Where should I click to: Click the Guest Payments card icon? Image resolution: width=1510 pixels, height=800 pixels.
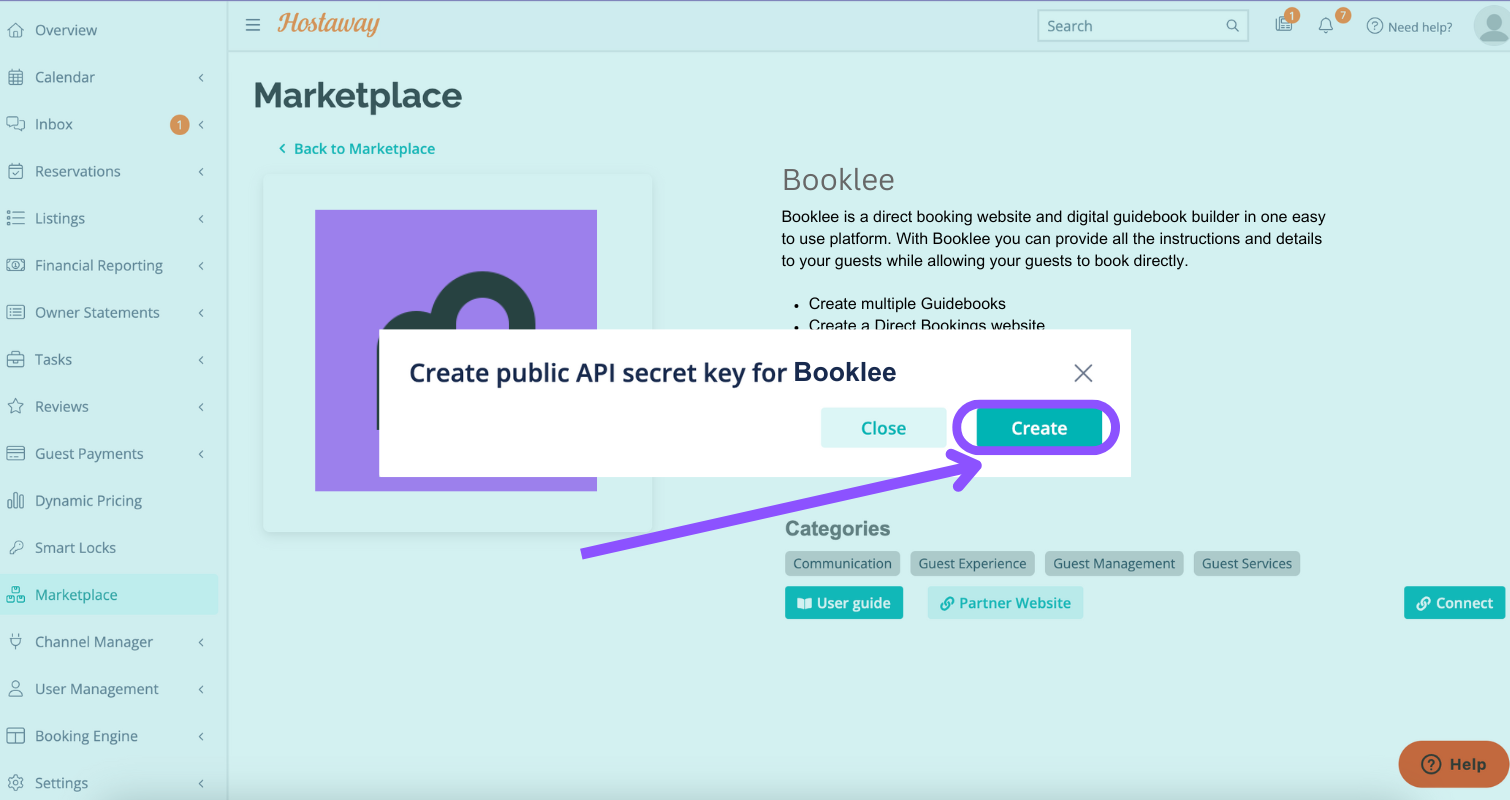coord(15,453)
